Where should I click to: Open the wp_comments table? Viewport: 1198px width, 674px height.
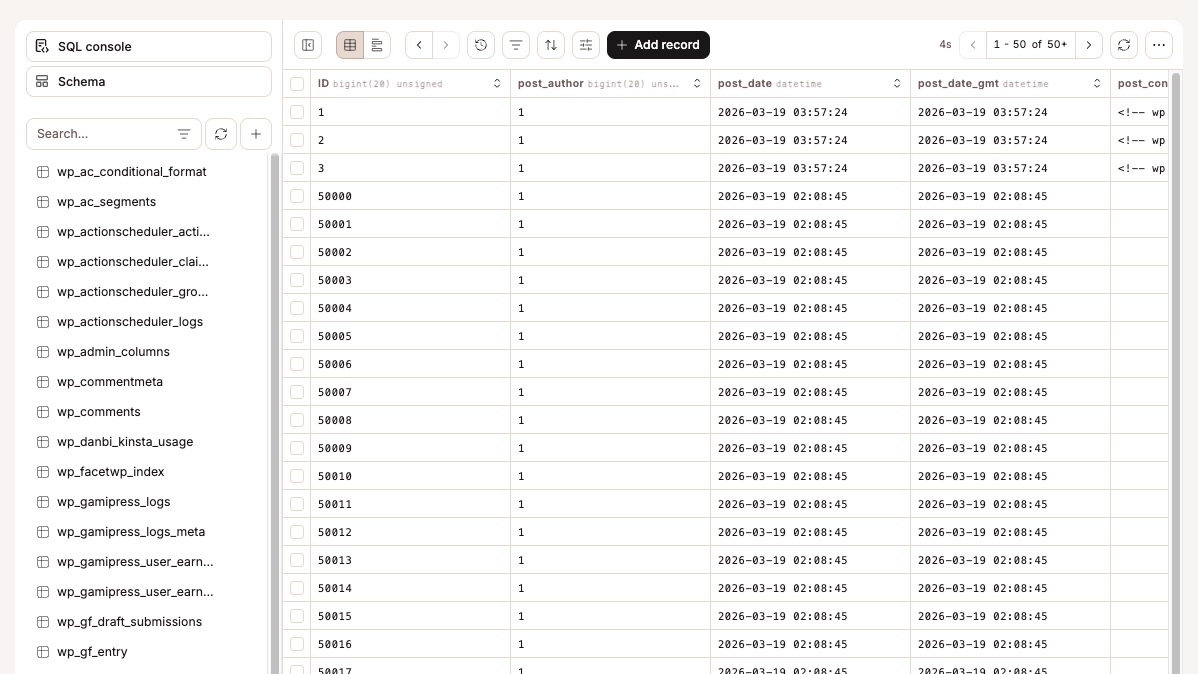point(99,412)
